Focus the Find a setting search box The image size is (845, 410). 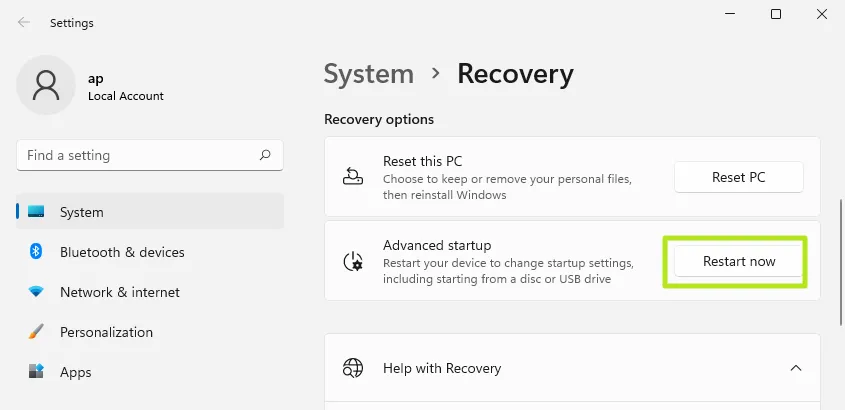pos(140,156)
